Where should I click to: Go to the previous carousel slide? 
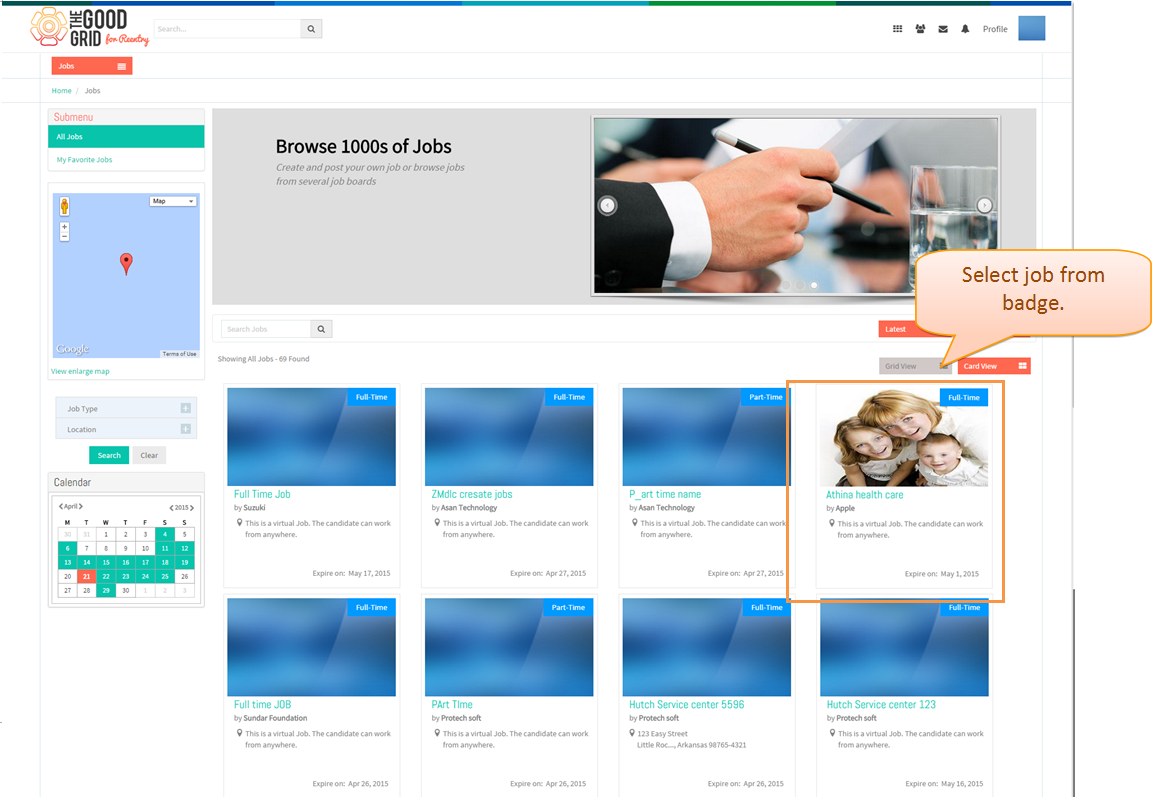[607, 206]
